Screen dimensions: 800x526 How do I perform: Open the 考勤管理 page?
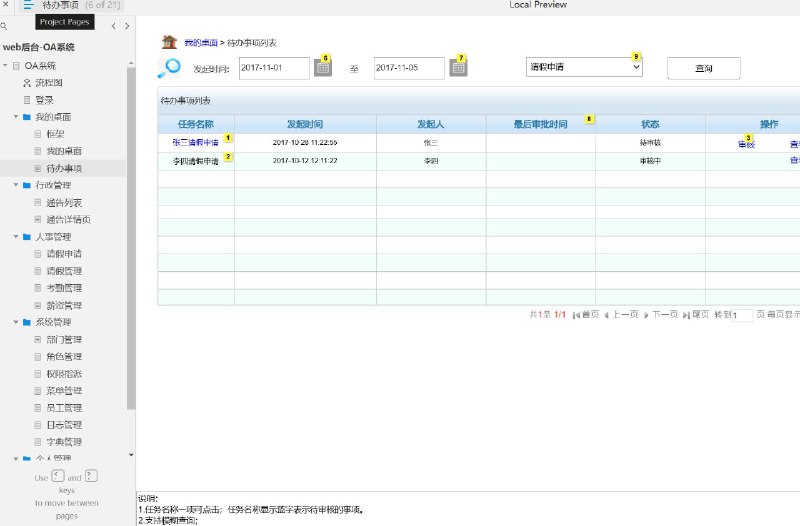[x=64, y=288]
